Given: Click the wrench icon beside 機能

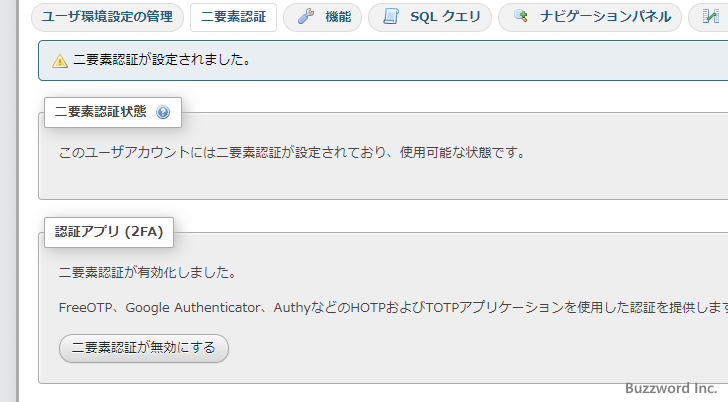Looking at the screenshot, I should click(306, 17).
